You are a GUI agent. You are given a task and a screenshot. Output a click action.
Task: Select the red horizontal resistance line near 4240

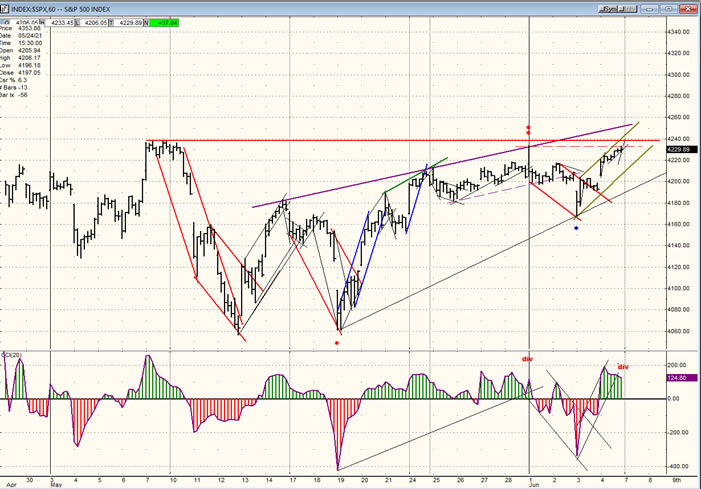coord(400,140)
